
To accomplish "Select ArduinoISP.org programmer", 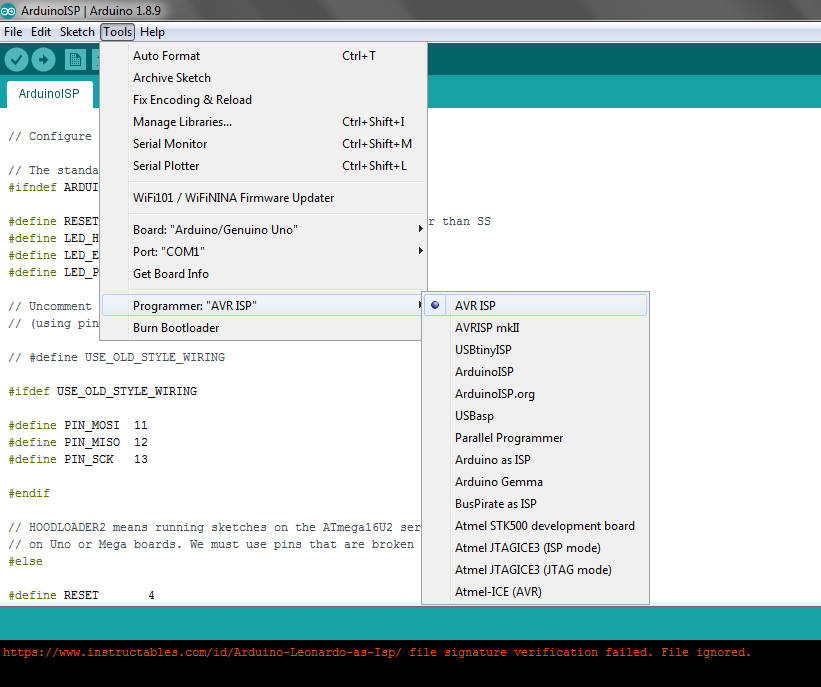I will pyautogui.click(x=535, y=394).
